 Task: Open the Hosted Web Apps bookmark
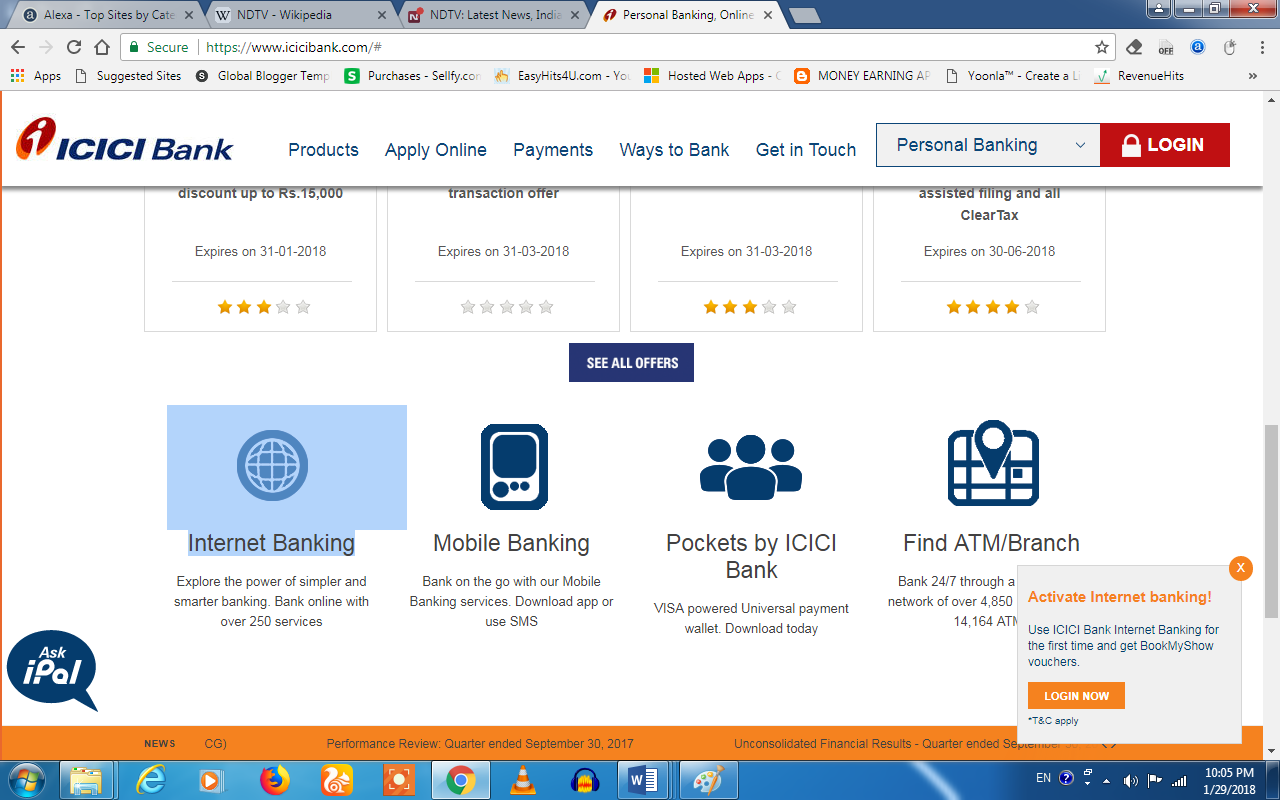click(x=712, y=76)
